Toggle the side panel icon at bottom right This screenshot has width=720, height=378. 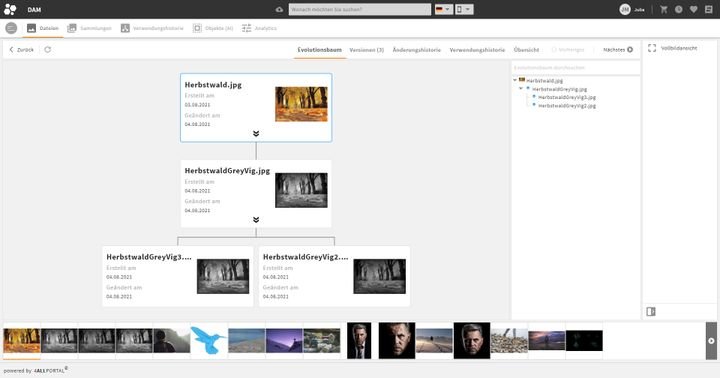pos(651,311)
